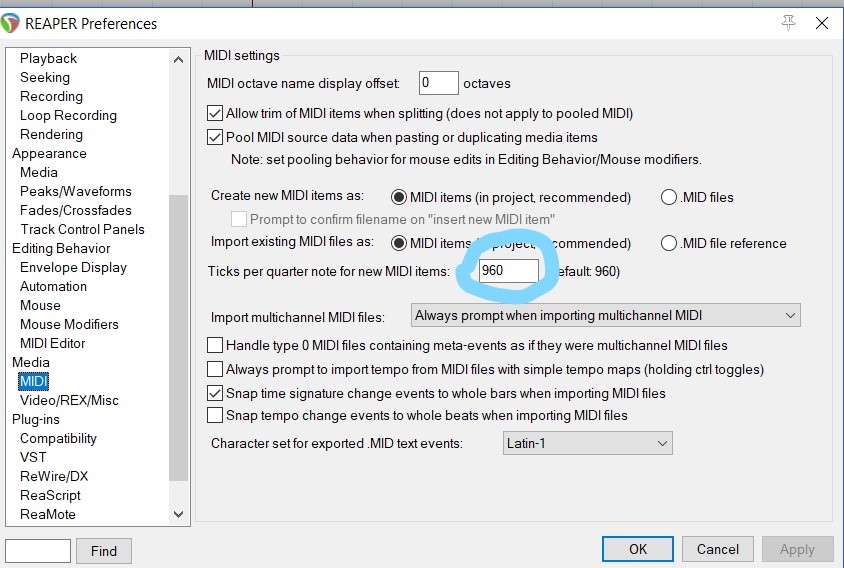Screen dimensions: 844x568
Task: Select the highlighted MIDI page
Action: [x=33, y=381]
